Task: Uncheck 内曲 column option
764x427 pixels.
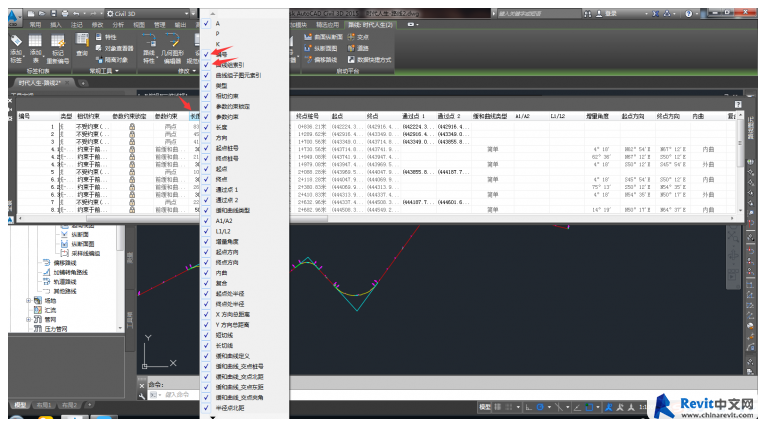Action: [207, 273]
